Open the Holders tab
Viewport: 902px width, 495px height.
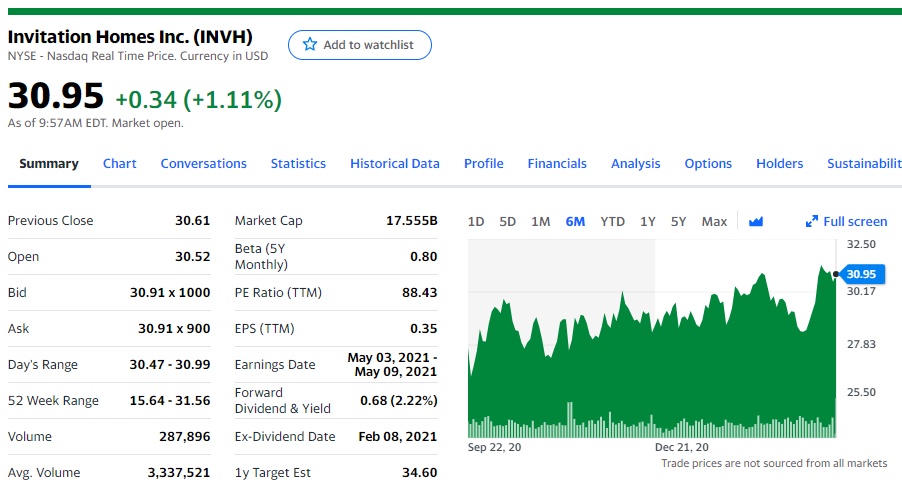pyautogui.click(x=779, y=163)
